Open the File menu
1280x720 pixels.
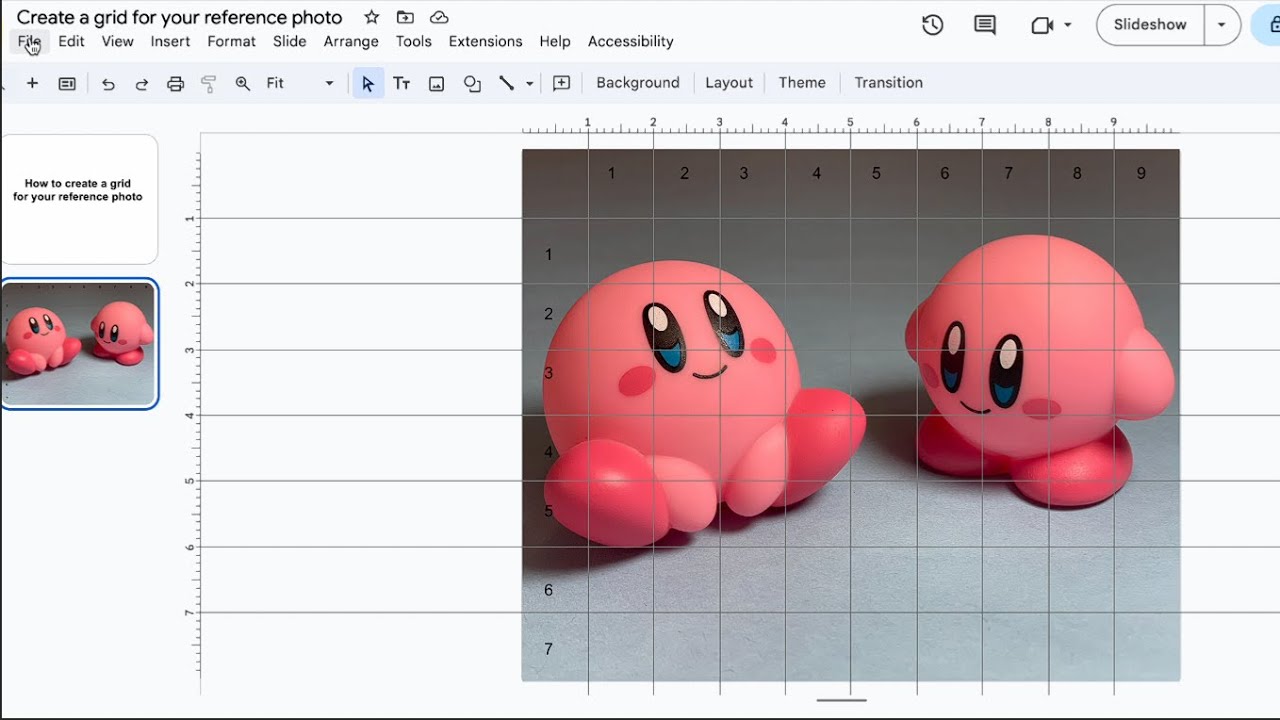click(29, 41)
